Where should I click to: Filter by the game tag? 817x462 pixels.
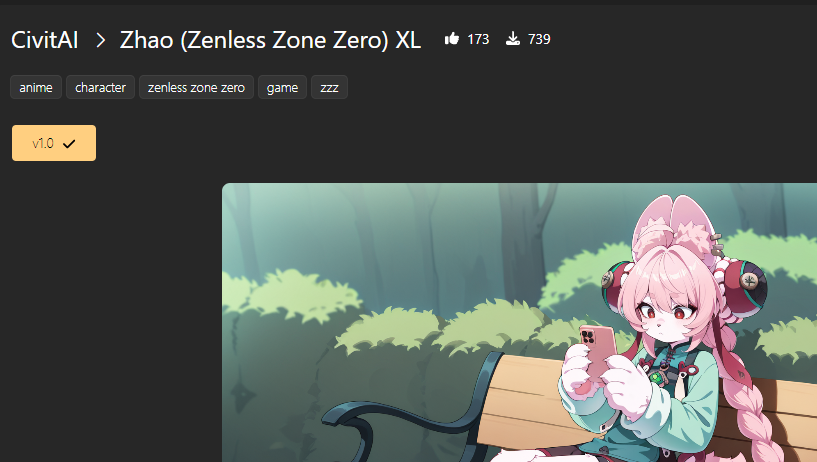coord(282,87)
